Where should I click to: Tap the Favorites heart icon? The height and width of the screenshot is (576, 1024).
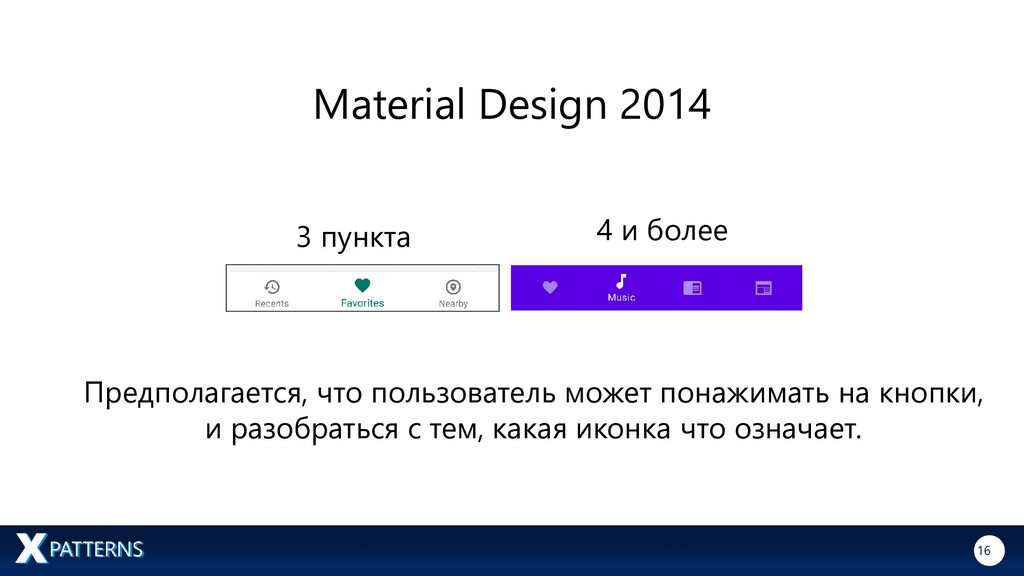point(362,285)
